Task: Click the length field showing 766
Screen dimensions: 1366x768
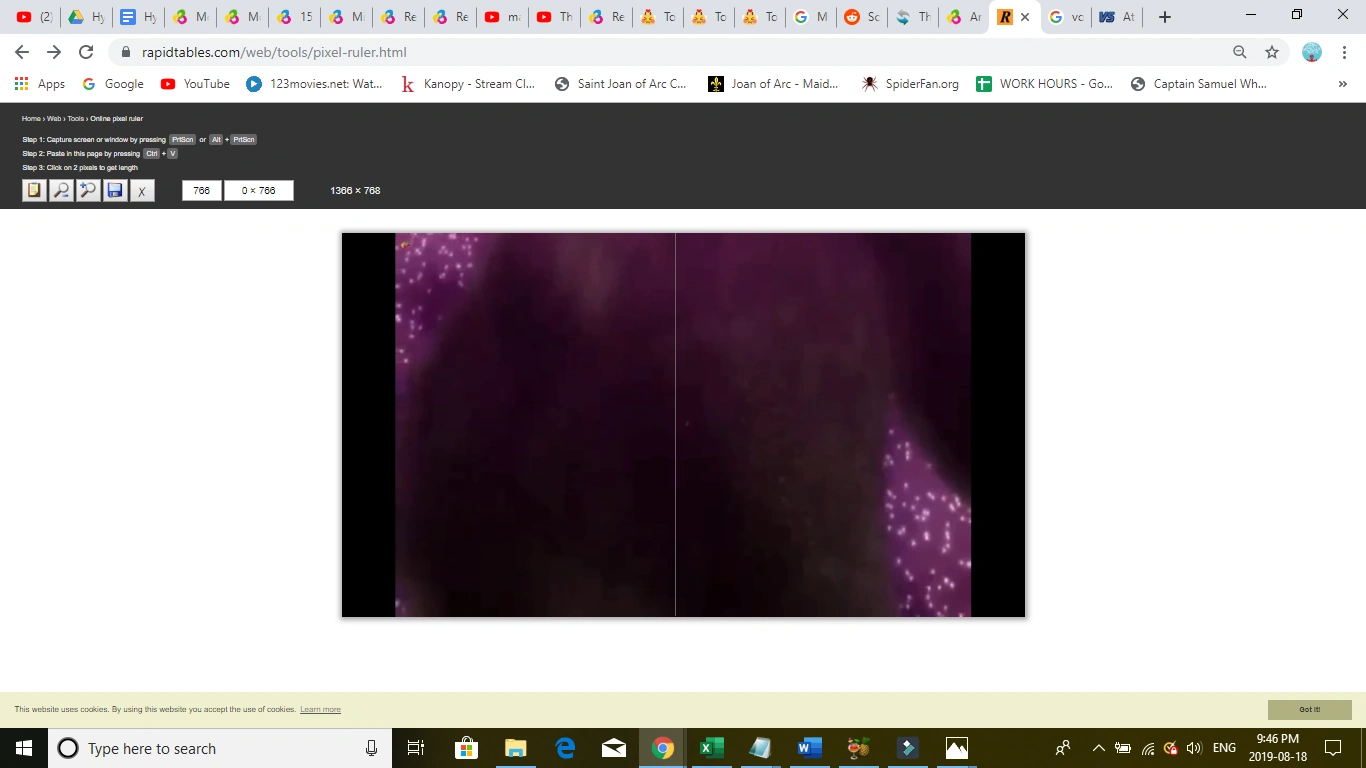Action: coord(202,190)
